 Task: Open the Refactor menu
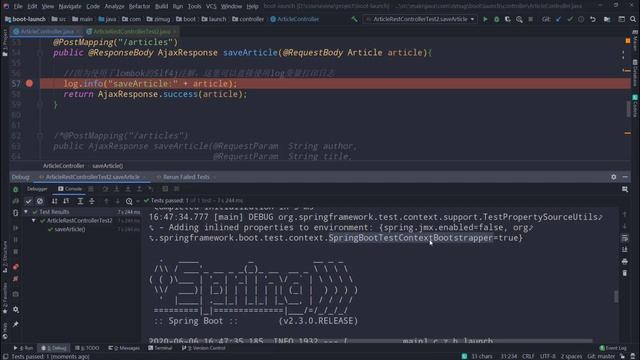[139, 7]
